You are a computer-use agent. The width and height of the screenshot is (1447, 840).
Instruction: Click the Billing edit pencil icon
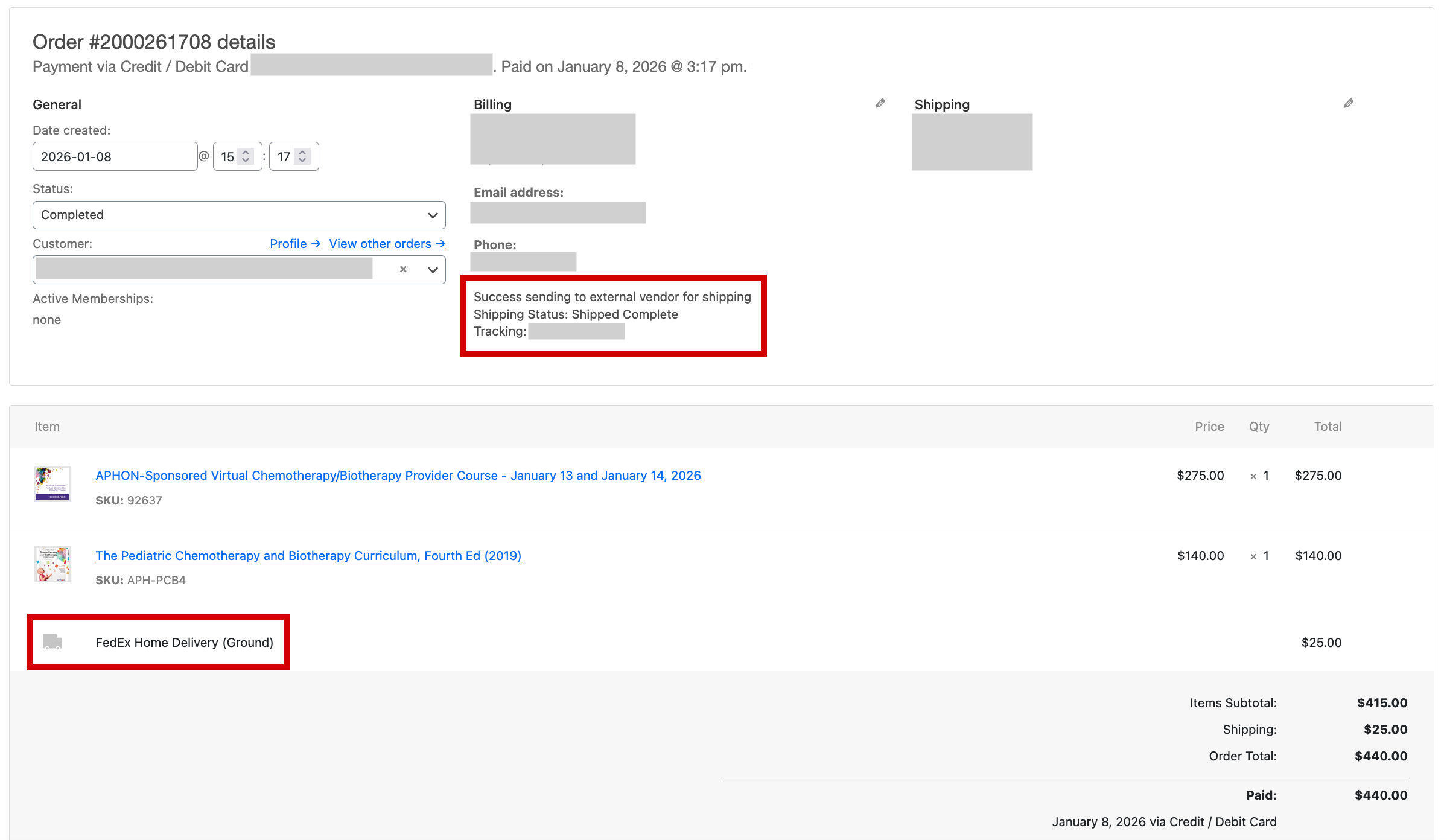(x=880, y=104)
